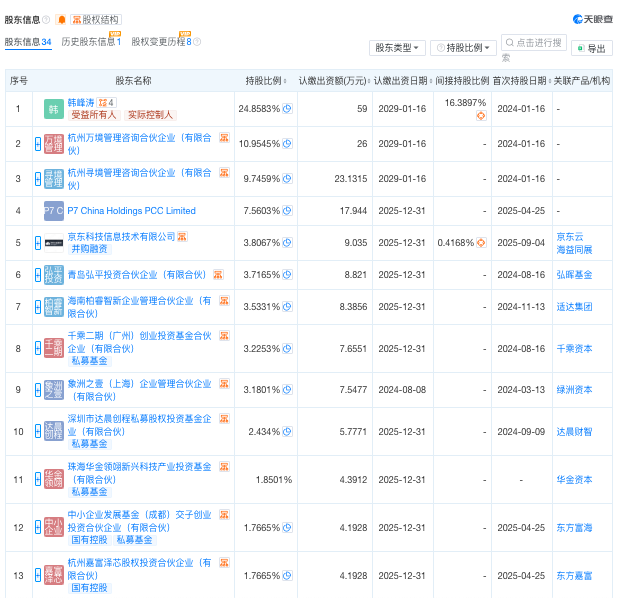Open the 达晨财智 related institution link
This screenshot has width=620, height=598.
tap(574, 431)
